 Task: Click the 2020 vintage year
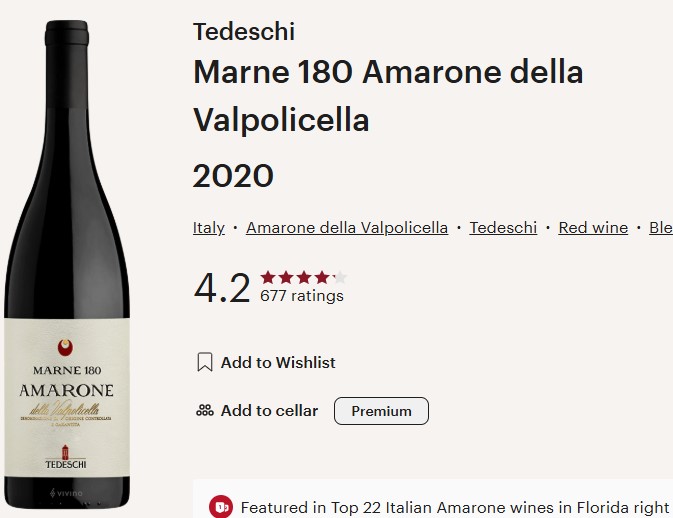[x=233, y=176]
